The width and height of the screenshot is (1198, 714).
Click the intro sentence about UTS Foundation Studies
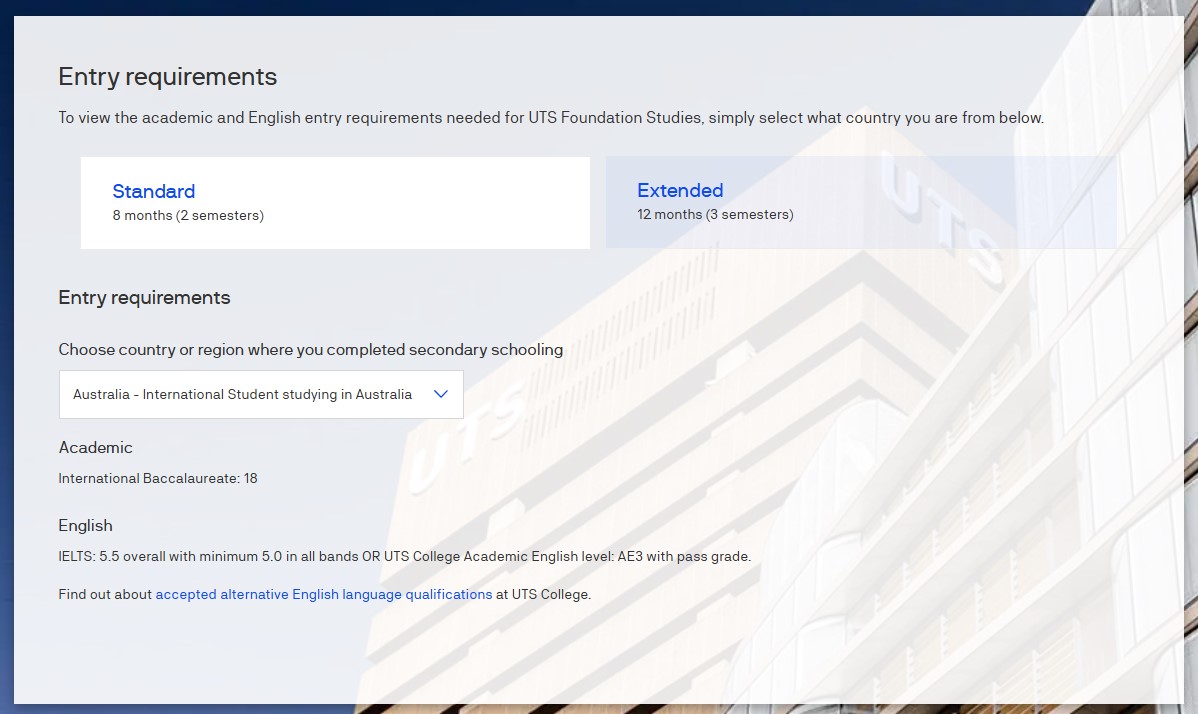pyautogui.click(x=551, y=118)
